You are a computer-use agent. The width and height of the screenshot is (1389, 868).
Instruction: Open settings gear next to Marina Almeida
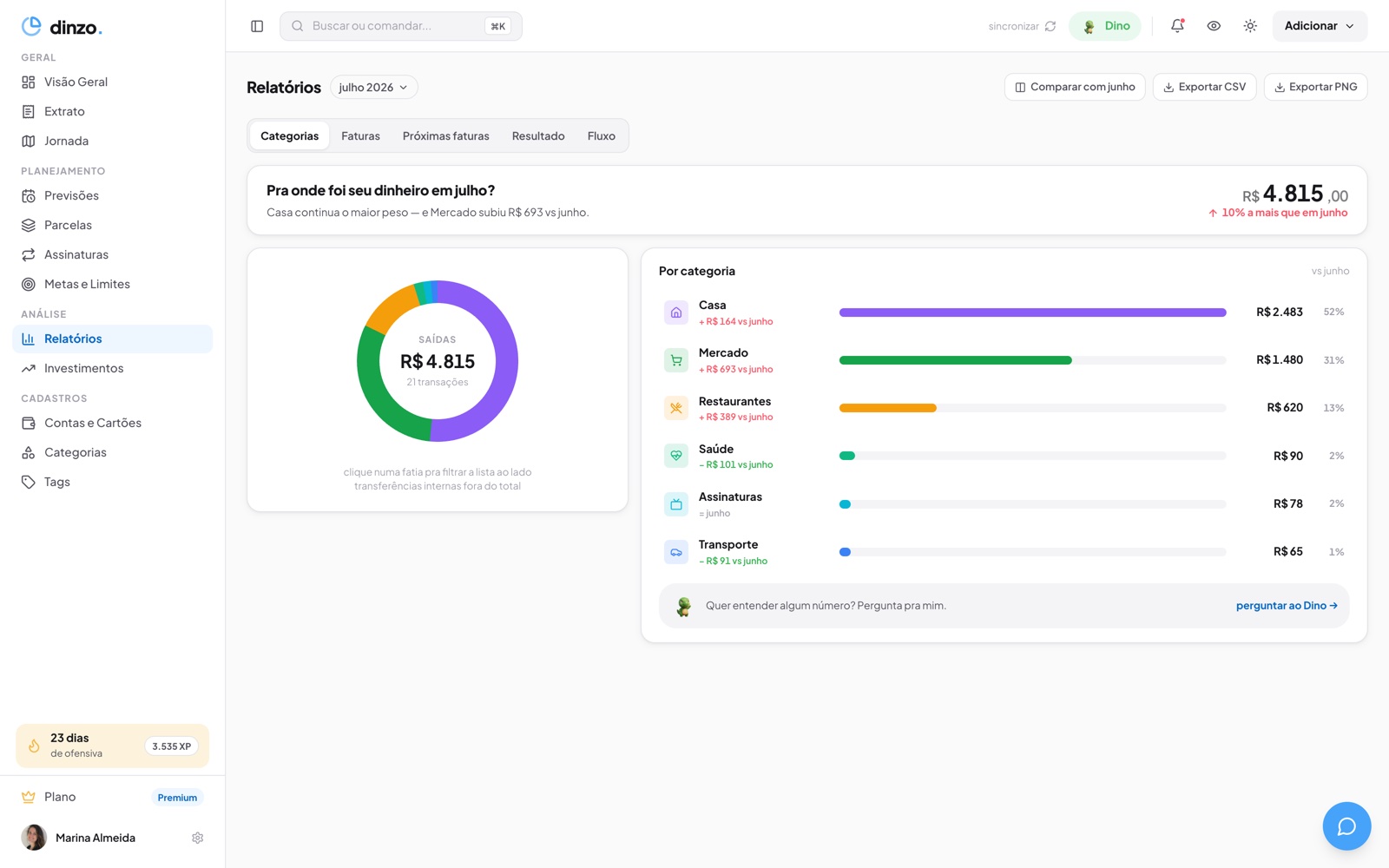pyautogui.click(x=198, y=838)
